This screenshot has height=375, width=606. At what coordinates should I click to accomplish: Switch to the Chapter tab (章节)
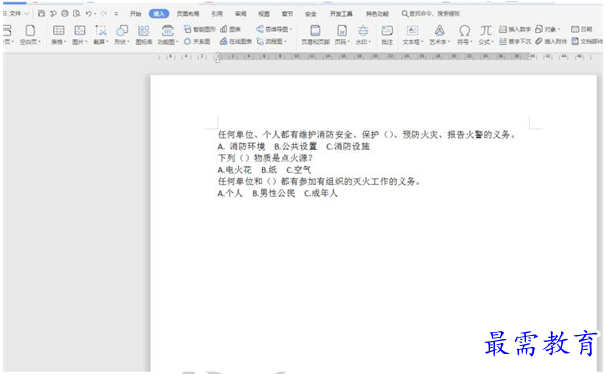click(287, 14)
